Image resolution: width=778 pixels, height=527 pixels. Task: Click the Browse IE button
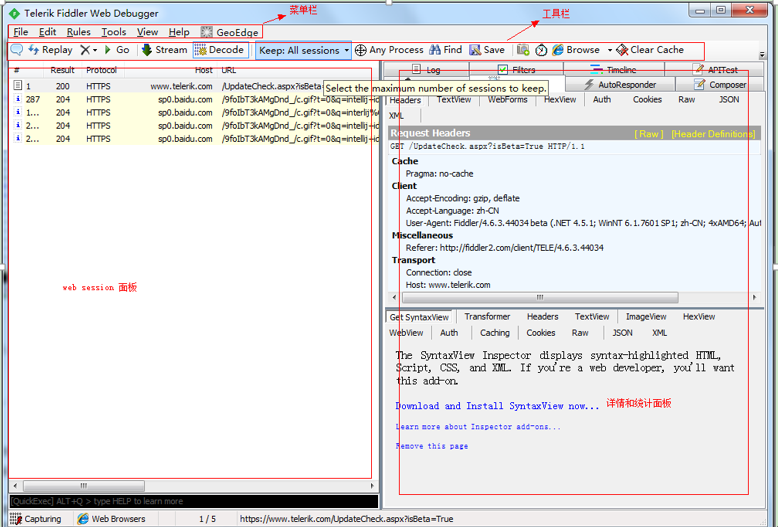pos(576,50)
